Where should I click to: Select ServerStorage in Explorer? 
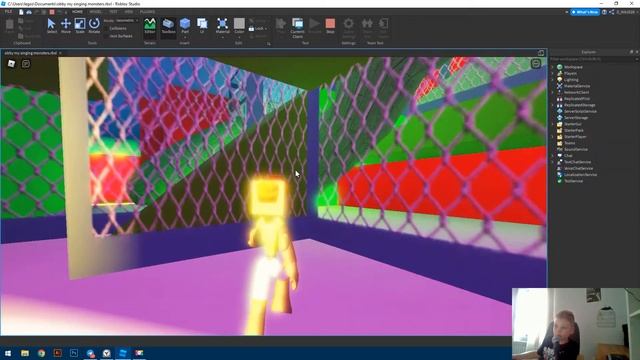(x=576, y=118)
